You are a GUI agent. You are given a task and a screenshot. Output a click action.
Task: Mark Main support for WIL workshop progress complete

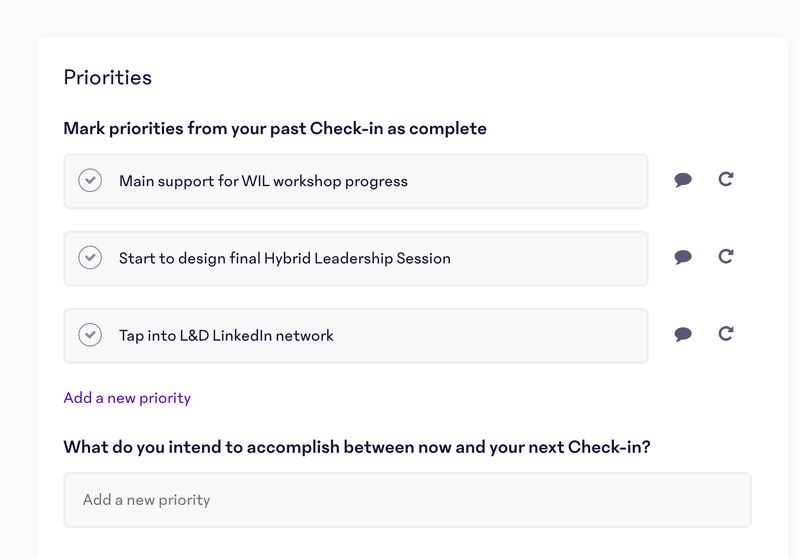(x=90, y=181)
